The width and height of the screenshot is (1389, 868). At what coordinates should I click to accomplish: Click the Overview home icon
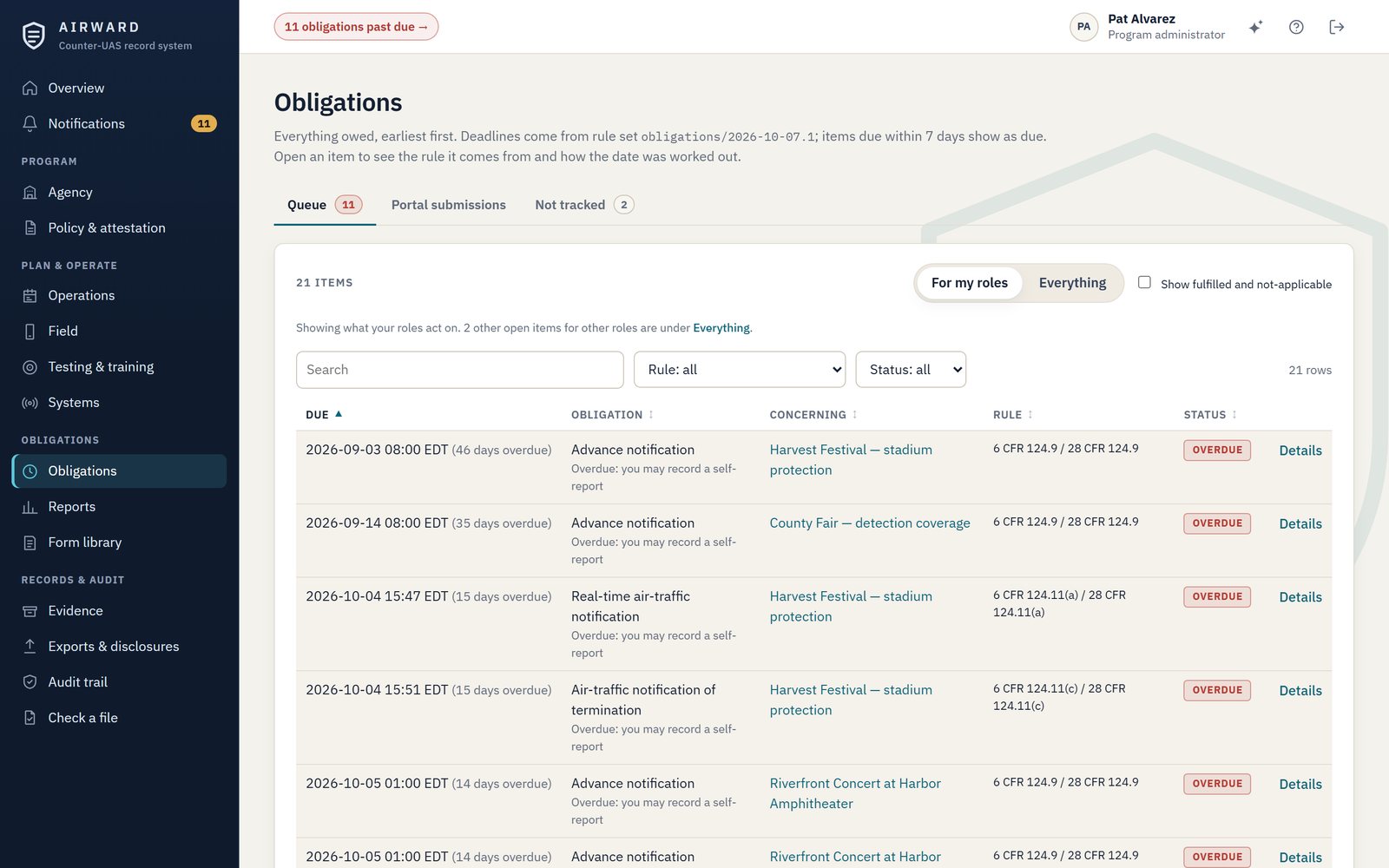[30, 88]
